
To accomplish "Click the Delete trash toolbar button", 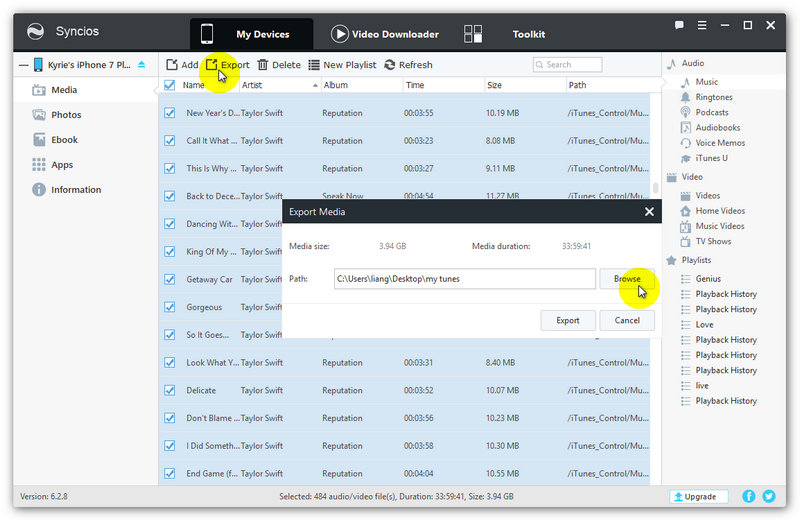I will pyautogui.click(x=279, y=65).
